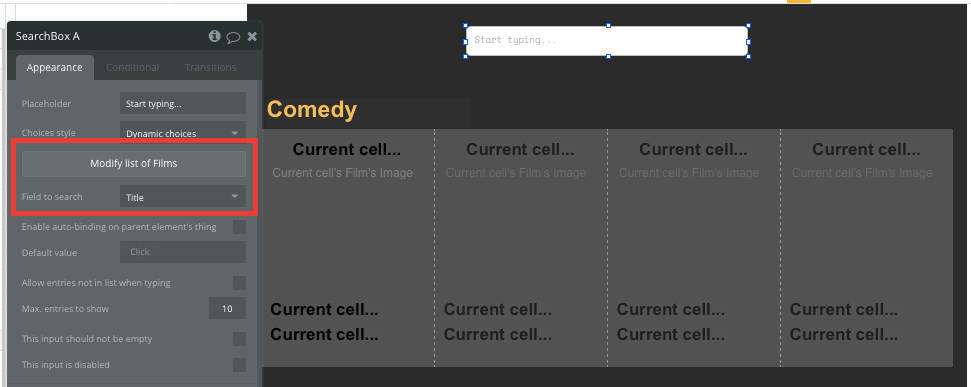Switch to the Conditional tab
This screenshot has width=971, height=387.
[133, 67]
